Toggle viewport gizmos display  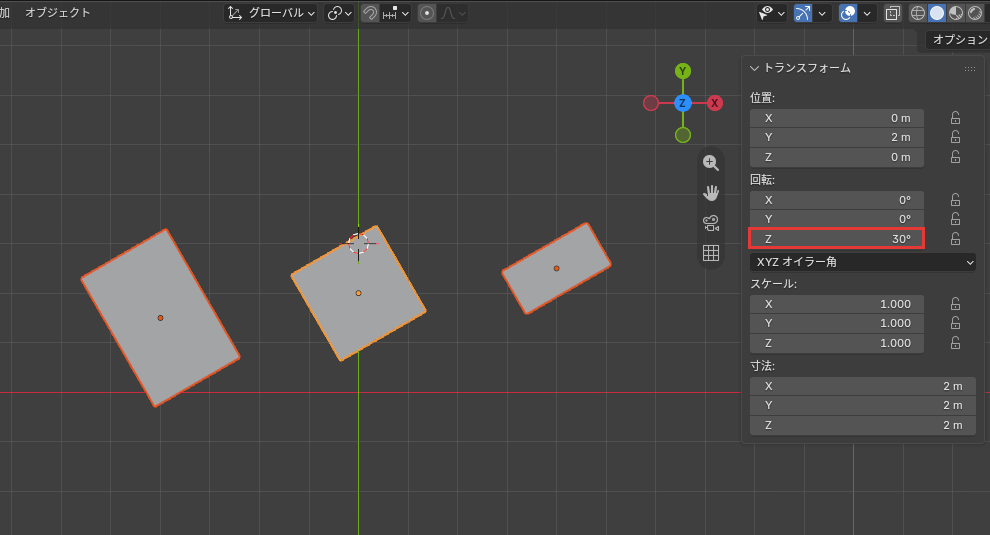tap(802, 13)
